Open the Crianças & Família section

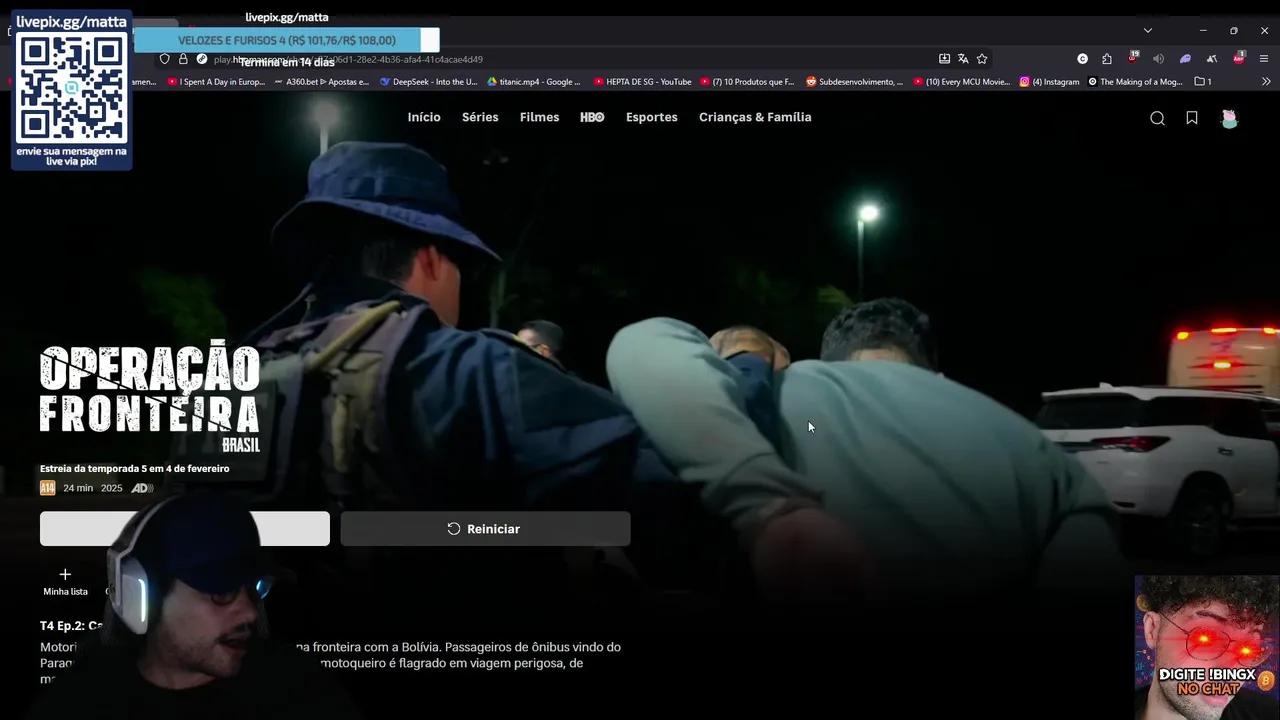[x=755, y=117]
